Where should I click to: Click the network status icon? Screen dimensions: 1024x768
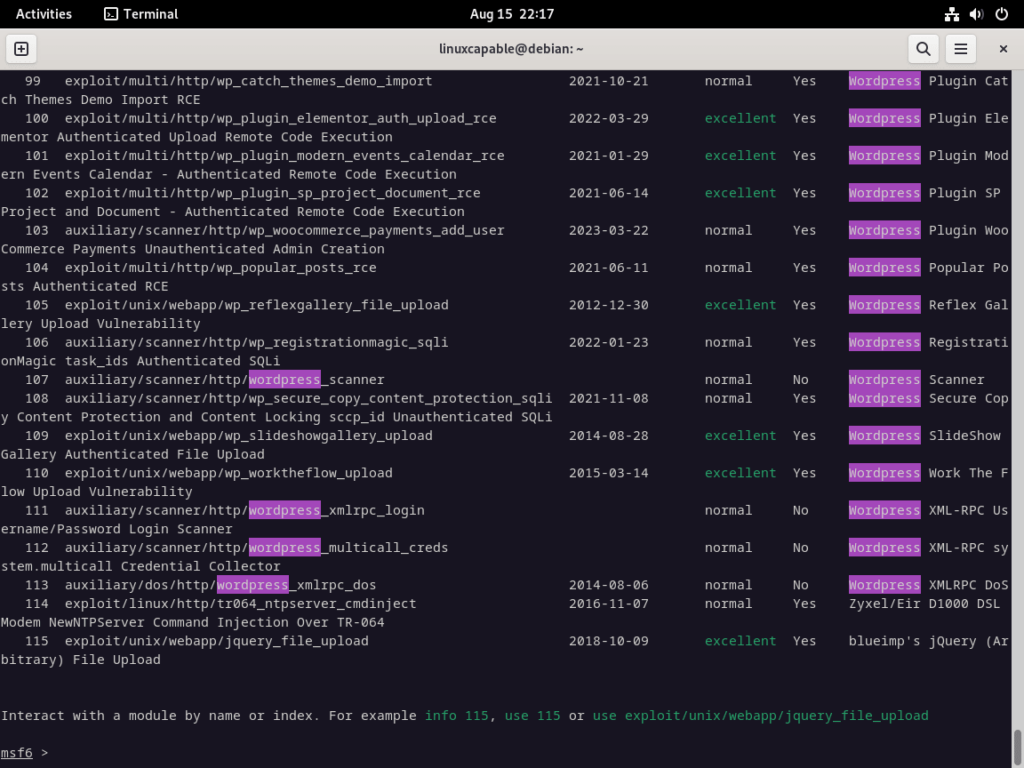[952, 14]
